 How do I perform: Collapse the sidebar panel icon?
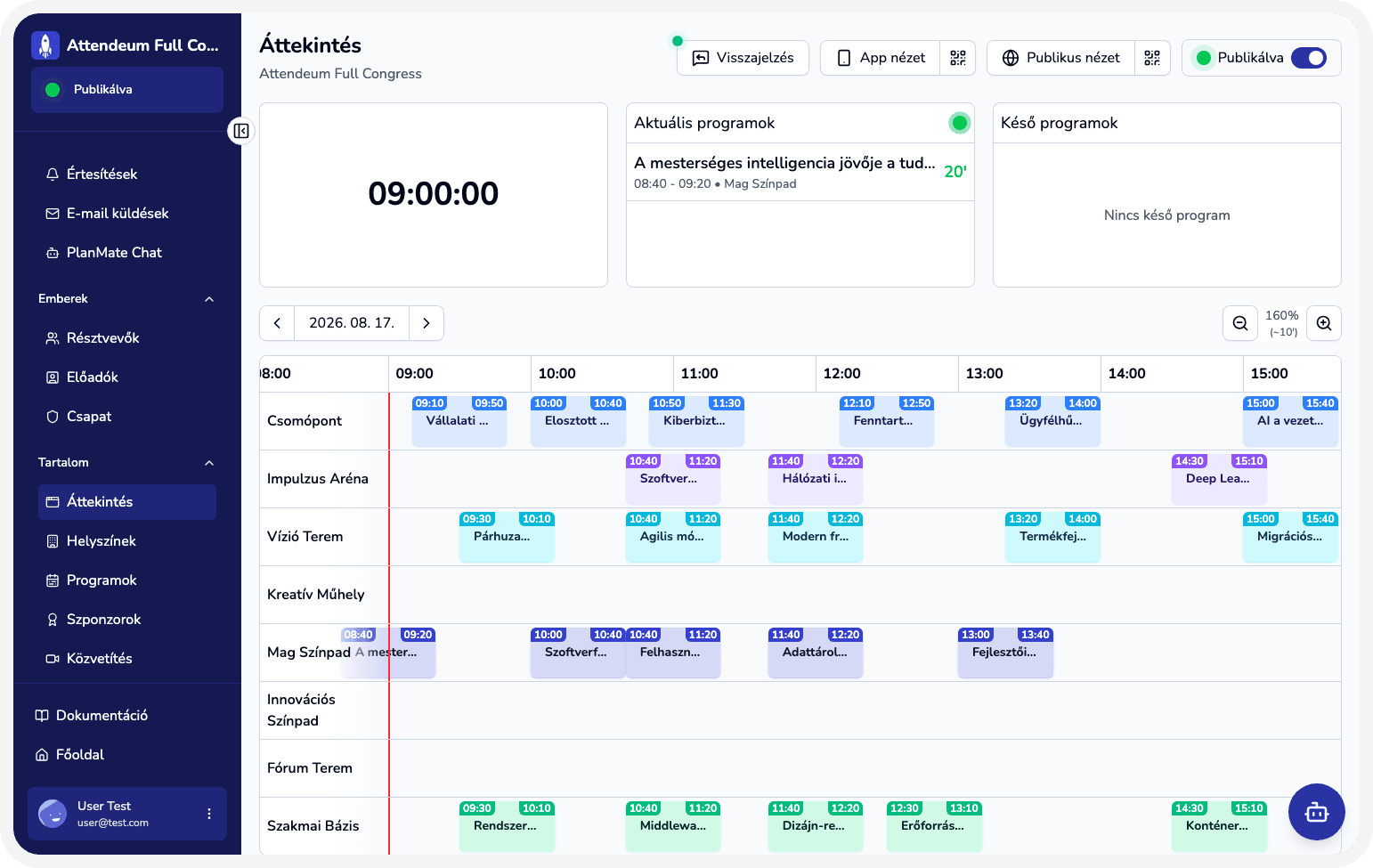point(241,131)
